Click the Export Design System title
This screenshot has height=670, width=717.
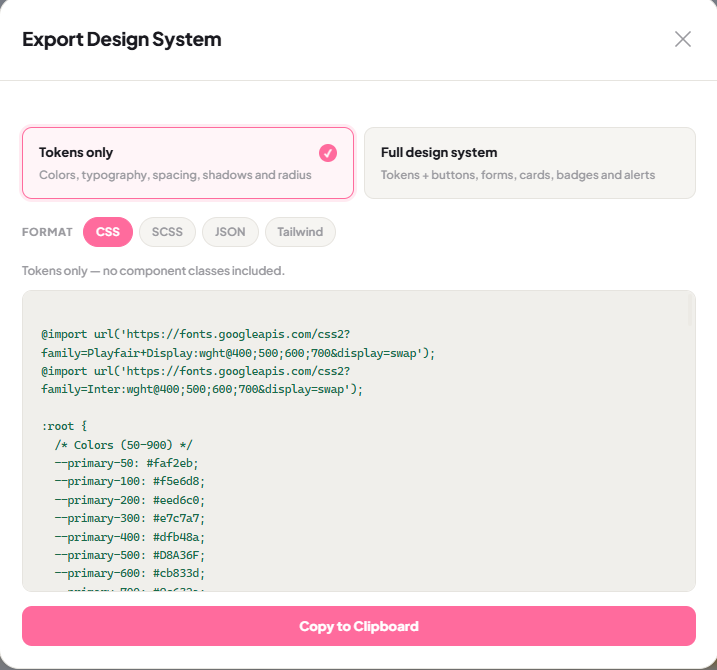(x=122, y=39)
